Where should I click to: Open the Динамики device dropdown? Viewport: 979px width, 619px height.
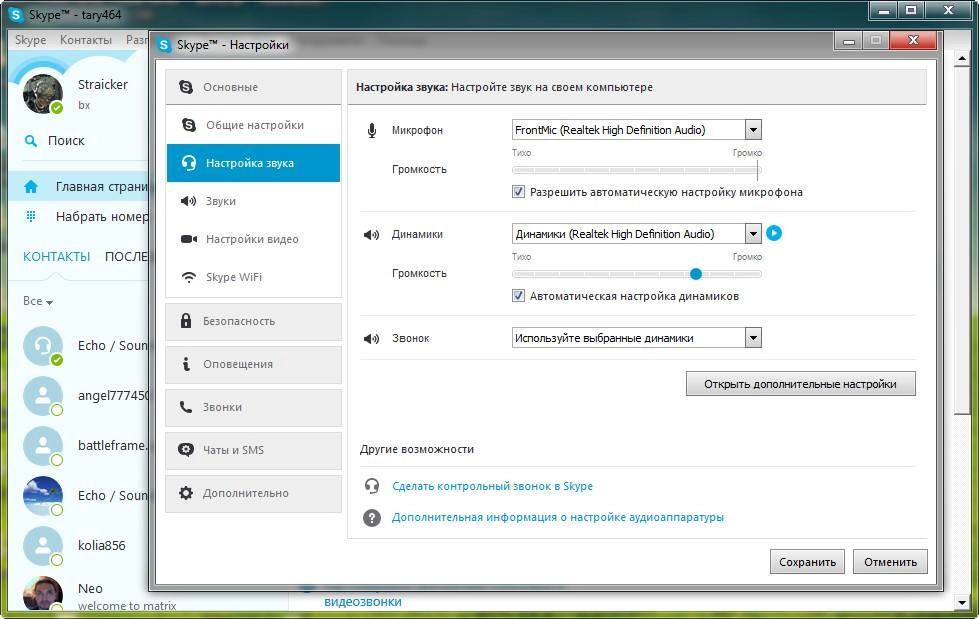[753, 234]
